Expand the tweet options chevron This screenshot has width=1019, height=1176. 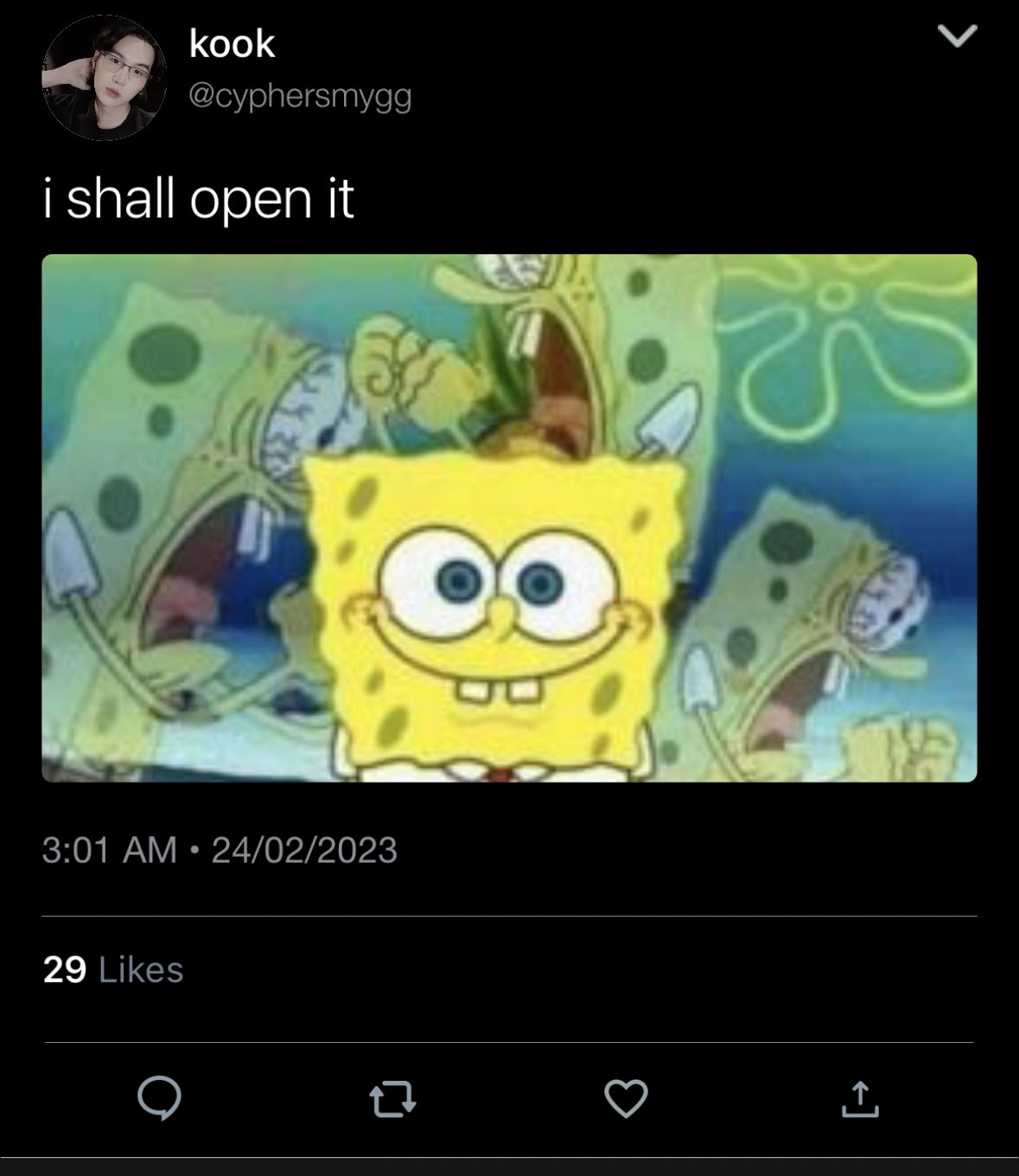(957, 35)
